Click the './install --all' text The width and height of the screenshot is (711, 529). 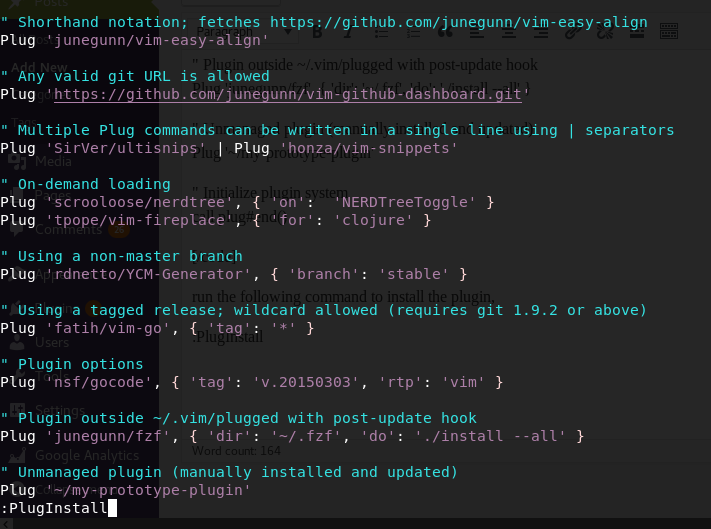click(508, 436)
